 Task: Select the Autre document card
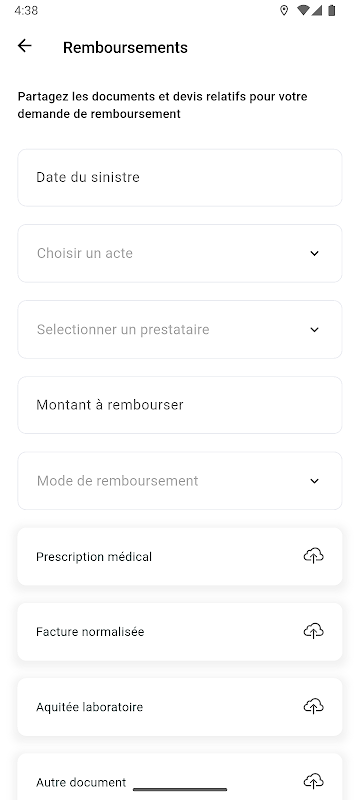[179, 777]
